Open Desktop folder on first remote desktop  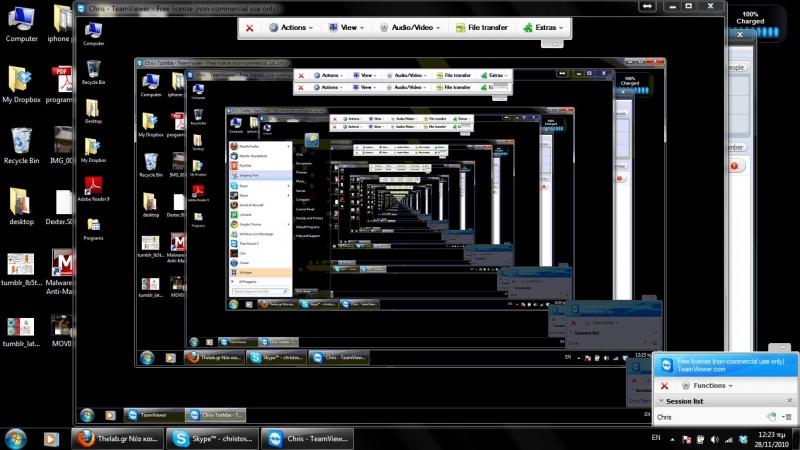[x=93, y=111]
